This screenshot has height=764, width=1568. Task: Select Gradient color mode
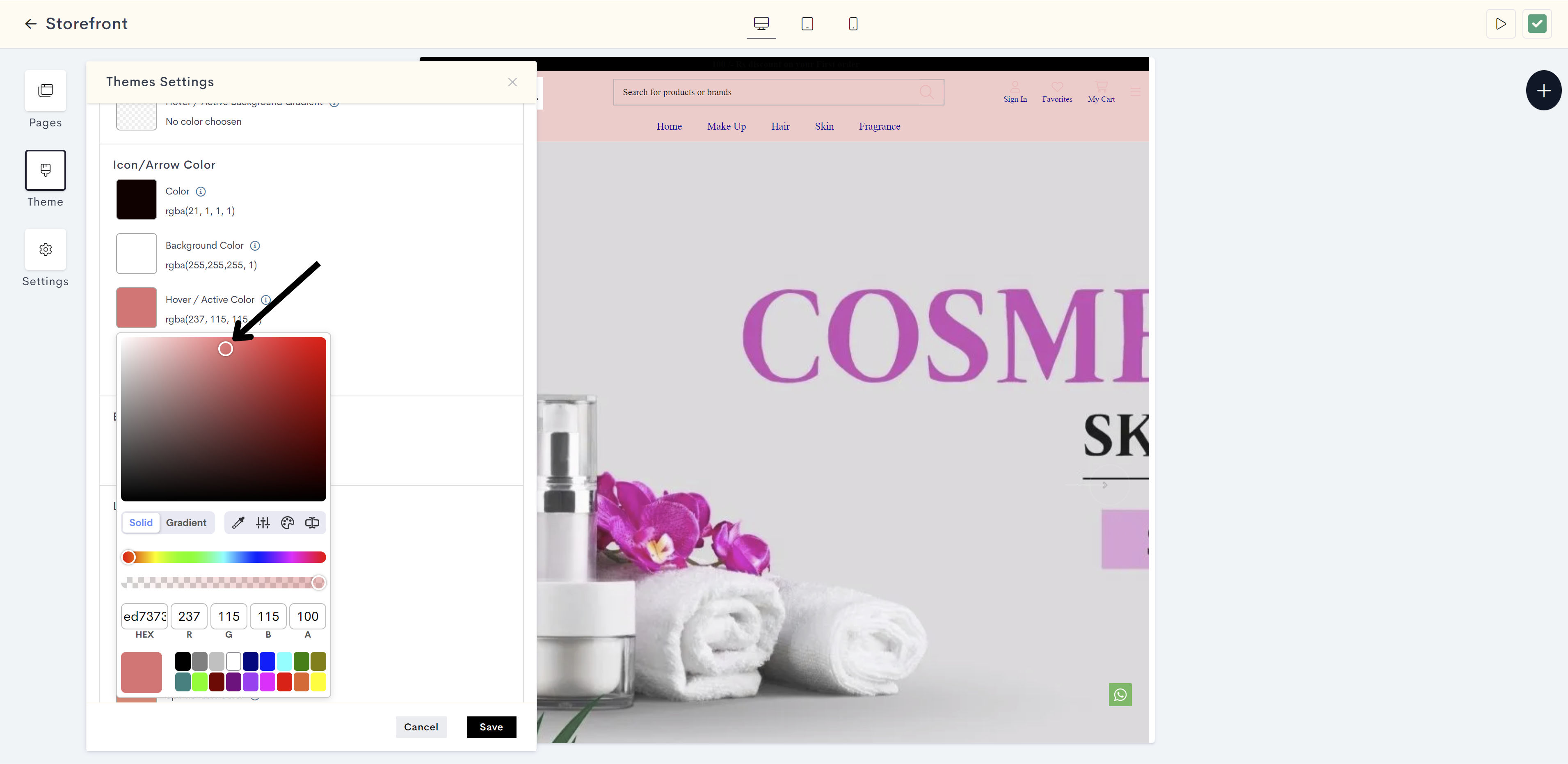[x=186, y=523]
